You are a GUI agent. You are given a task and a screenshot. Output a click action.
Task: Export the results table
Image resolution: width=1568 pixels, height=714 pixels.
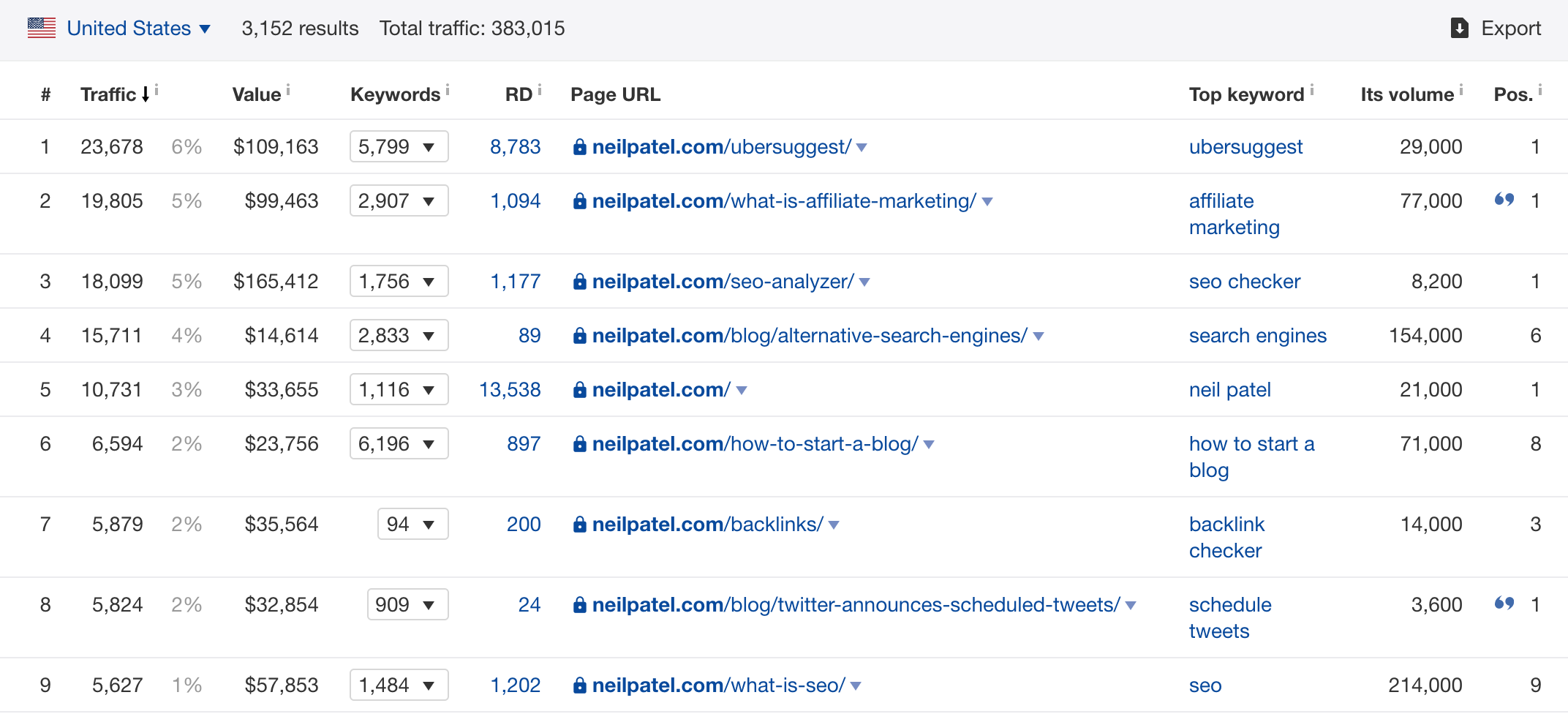(1496, 29)
